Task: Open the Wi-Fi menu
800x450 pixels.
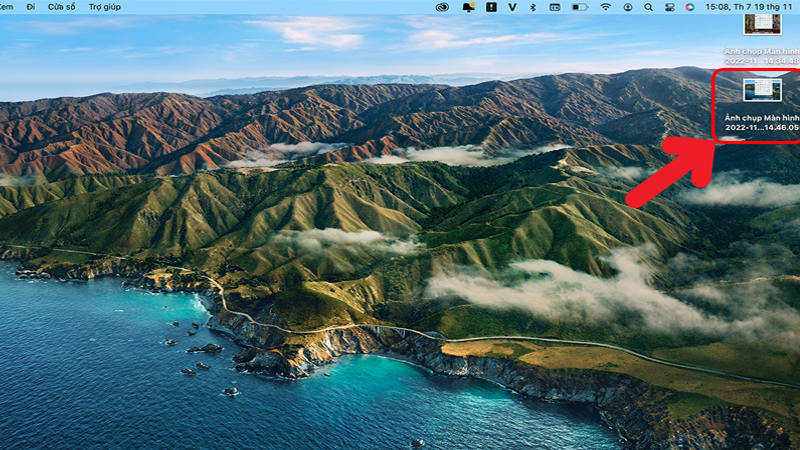Action: coord(606,7)
